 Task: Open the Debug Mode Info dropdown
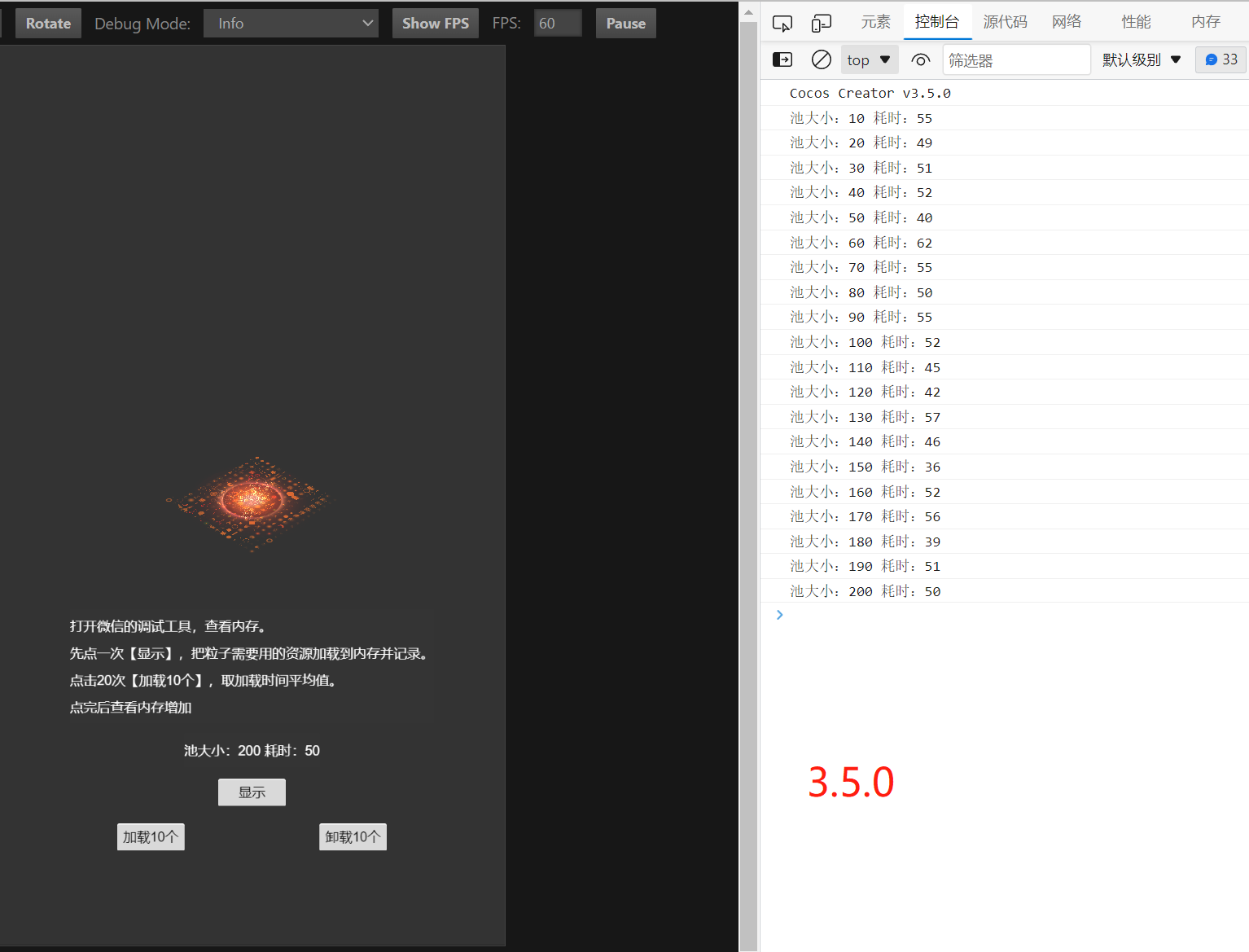tap(291, 23)
